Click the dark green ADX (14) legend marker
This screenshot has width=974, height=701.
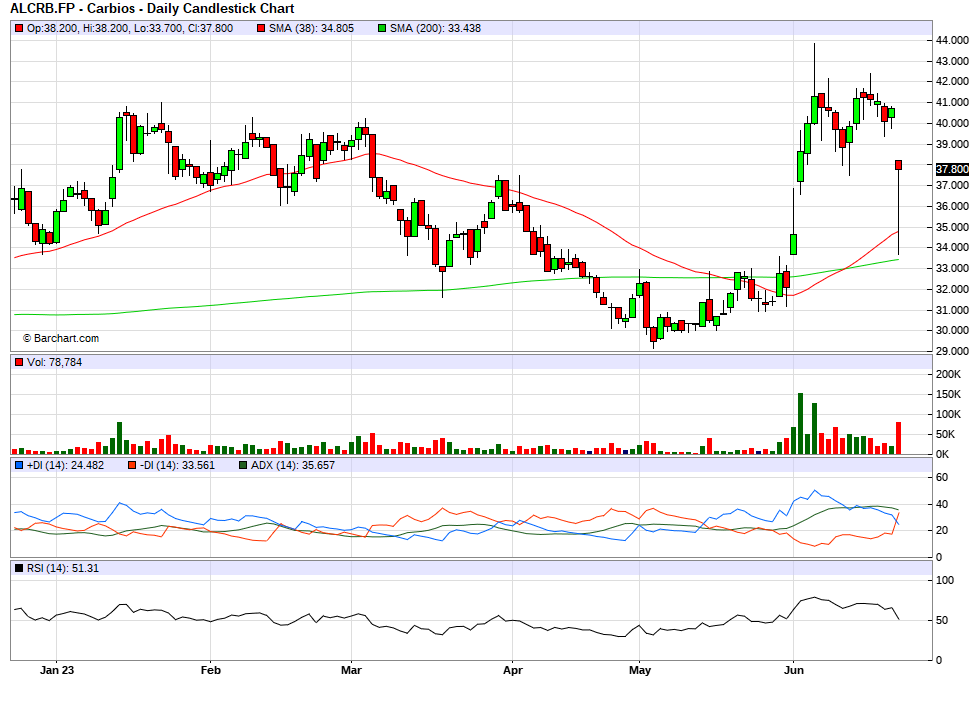[243, 465]
